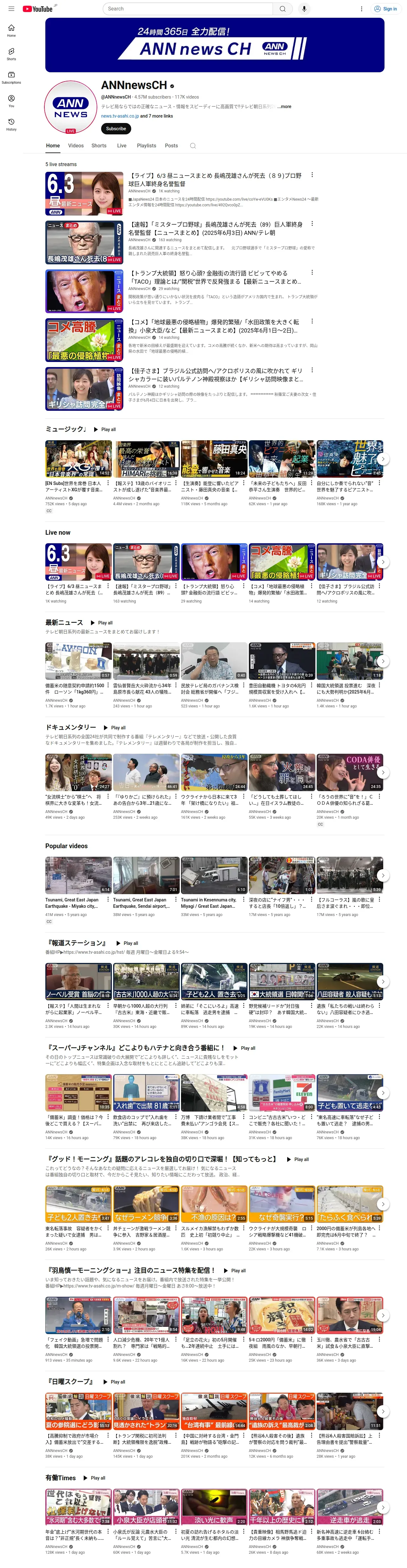Go to Home in the sidebar

11,30
